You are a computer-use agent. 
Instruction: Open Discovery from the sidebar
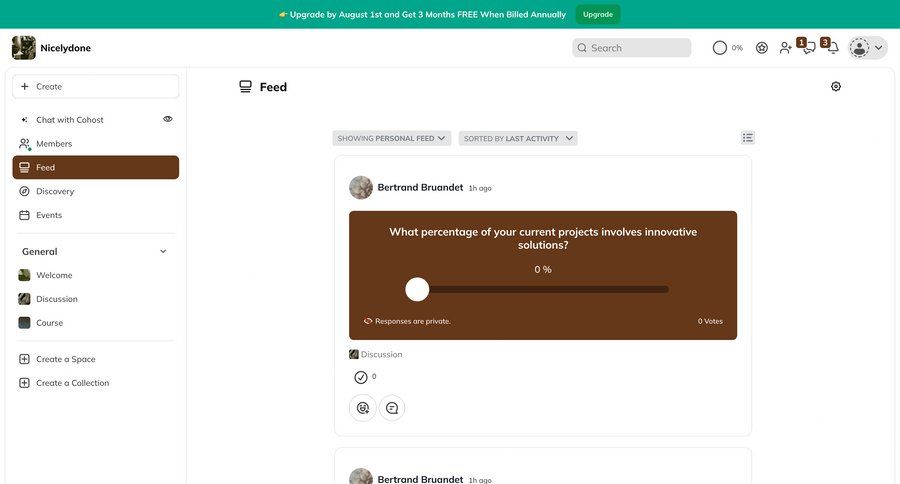(x=55, y=191)
